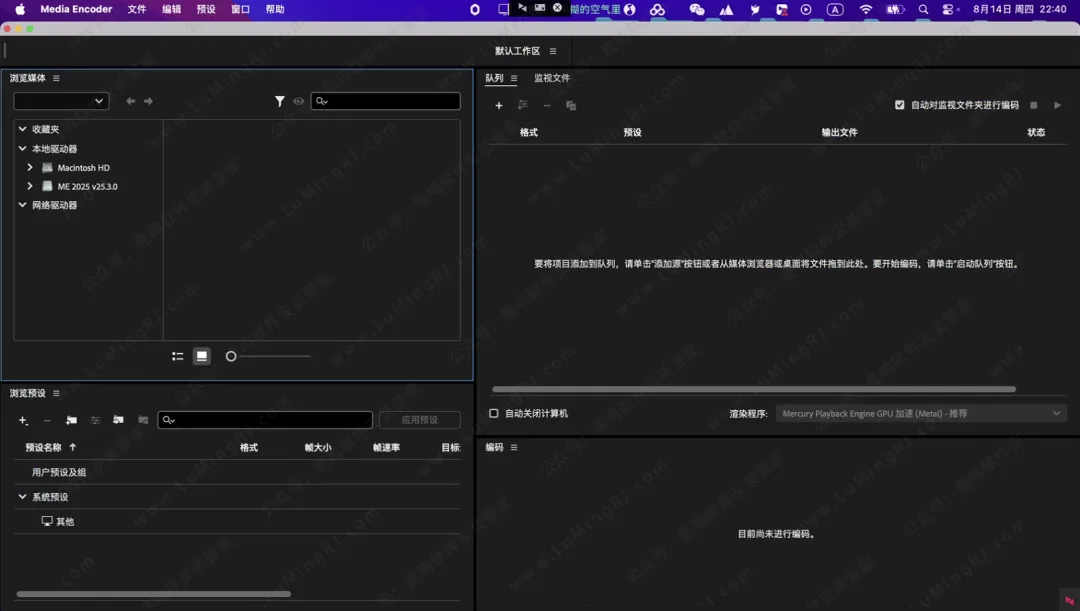This screenshot has width=1080, height=611.
Task: Click the WeChat icon in menu bar
Action: click(697, 9)
